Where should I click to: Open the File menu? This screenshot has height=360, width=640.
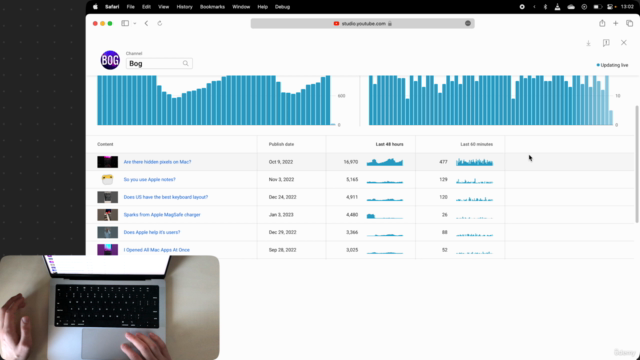tap(130, 7)
